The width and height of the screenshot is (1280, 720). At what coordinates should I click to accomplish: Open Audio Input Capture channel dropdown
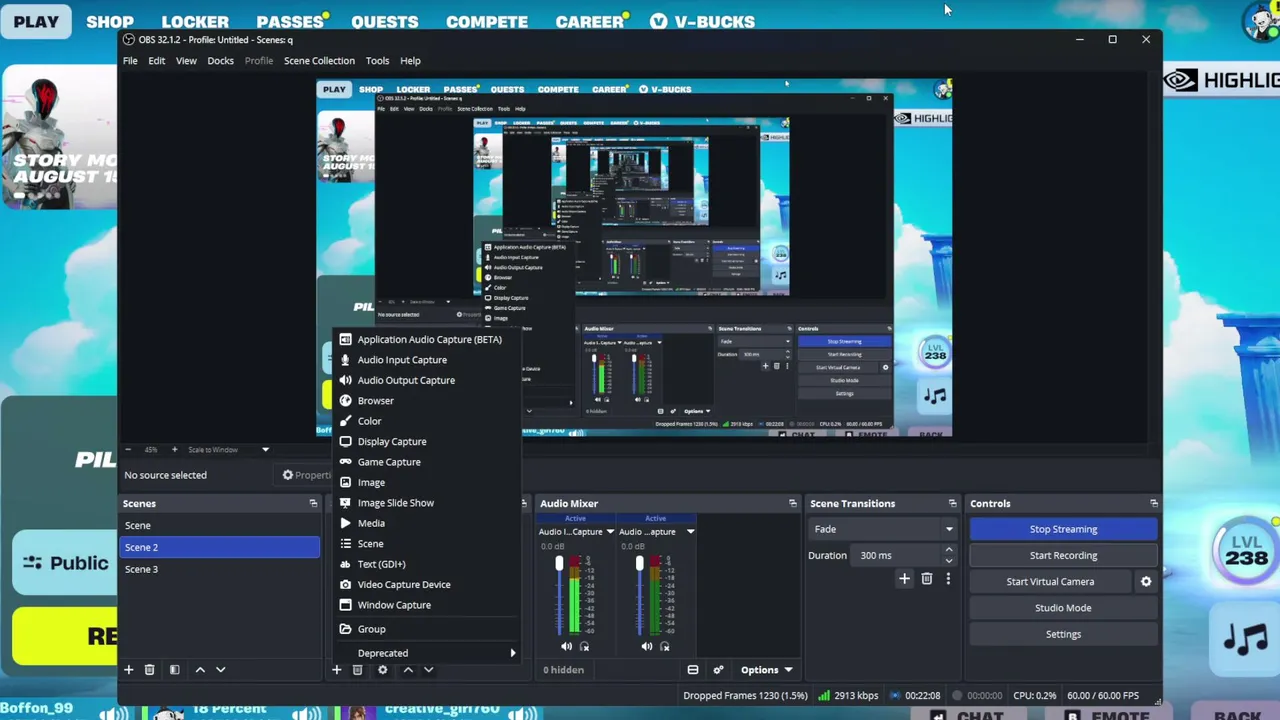(x=610, y=532)
